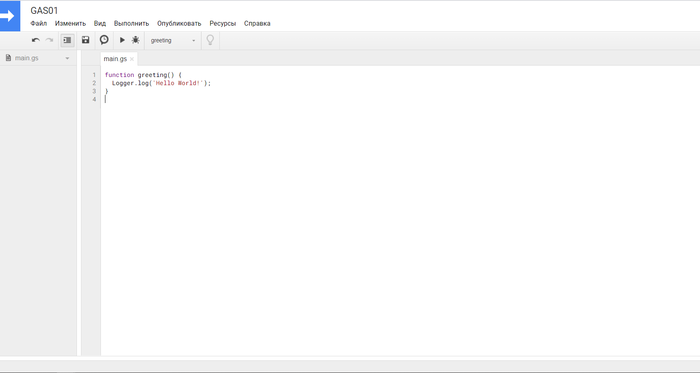Start debugging with the bug icon
The height and width of the screenshot is (373, 700).
(x=136, y=40)
